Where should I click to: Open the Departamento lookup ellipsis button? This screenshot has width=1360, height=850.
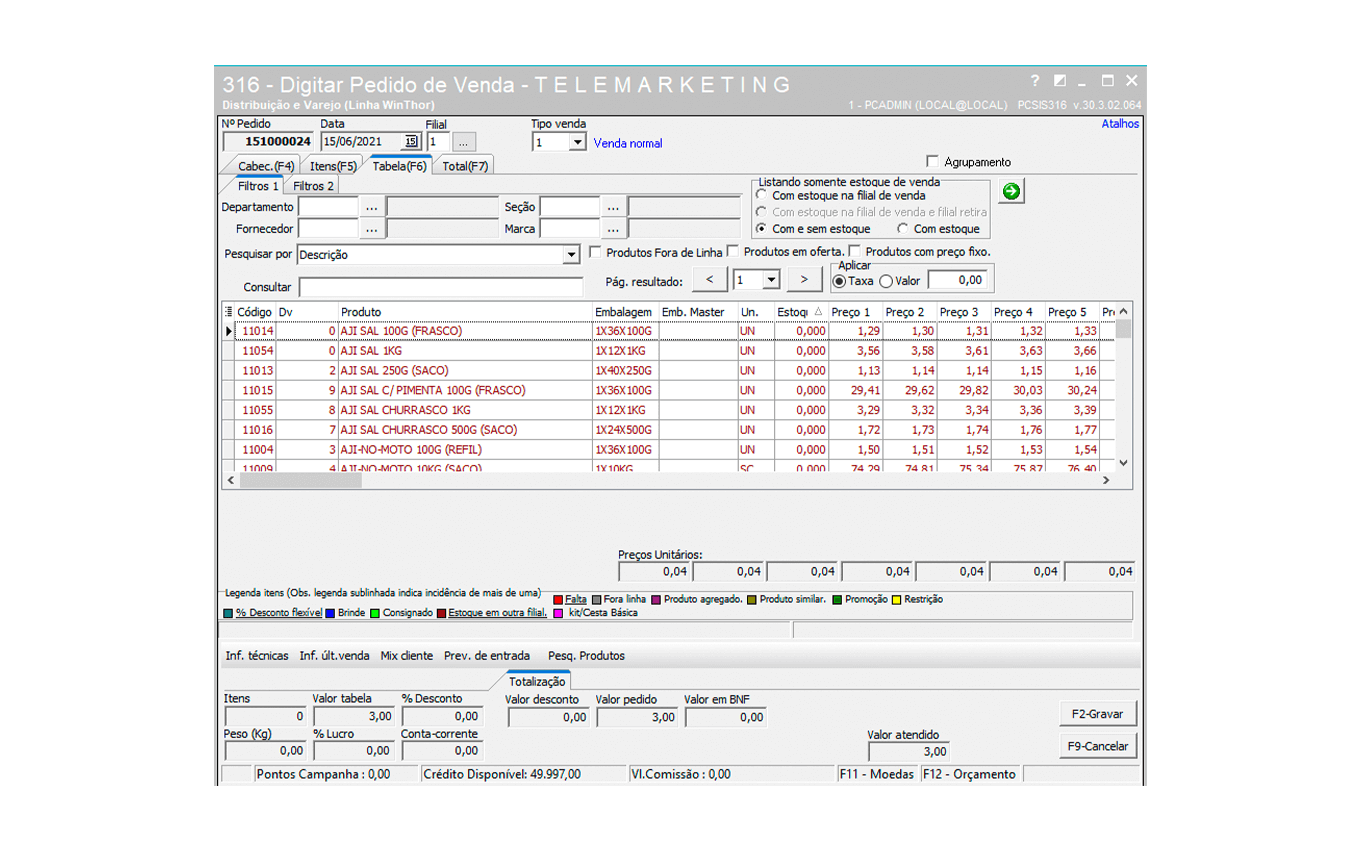click(371, 207)
